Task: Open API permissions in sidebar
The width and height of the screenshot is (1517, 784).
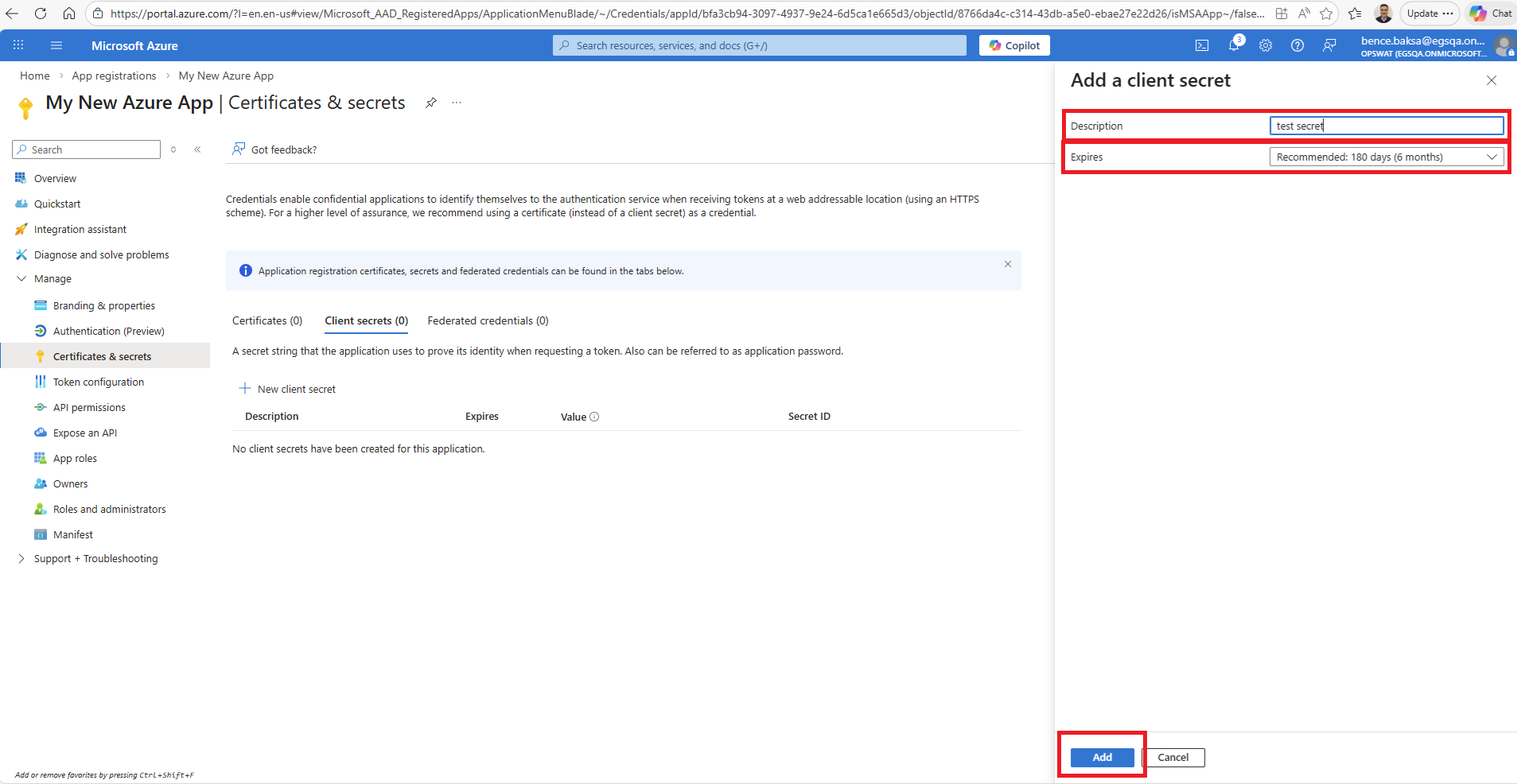Action: 89,408
